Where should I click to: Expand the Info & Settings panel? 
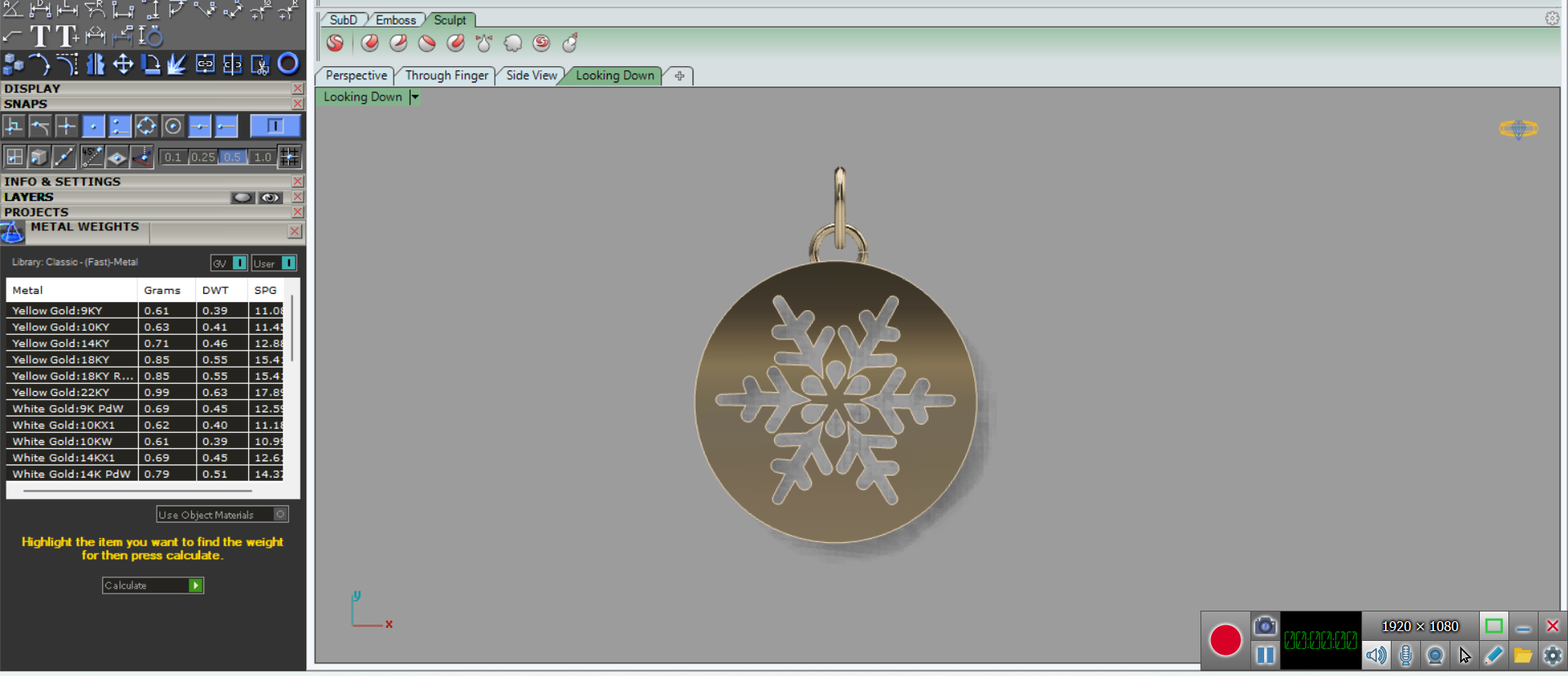point(62,181)
